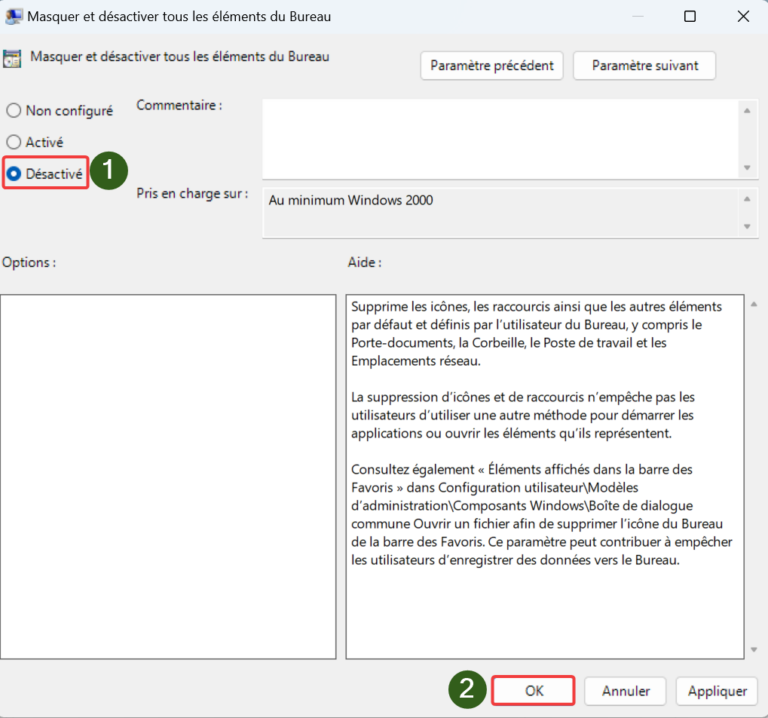Go to Paramètre suivant

coord(643,65)
